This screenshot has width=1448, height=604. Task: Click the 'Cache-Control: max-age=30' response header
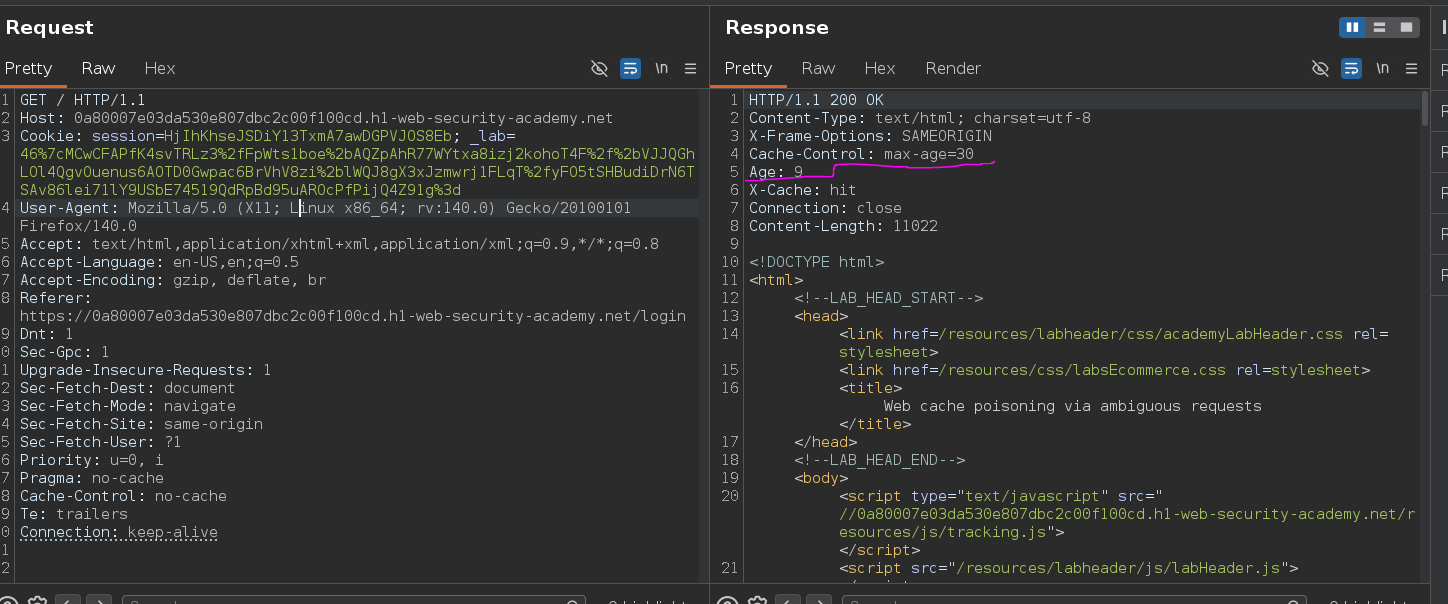[861, 154]
